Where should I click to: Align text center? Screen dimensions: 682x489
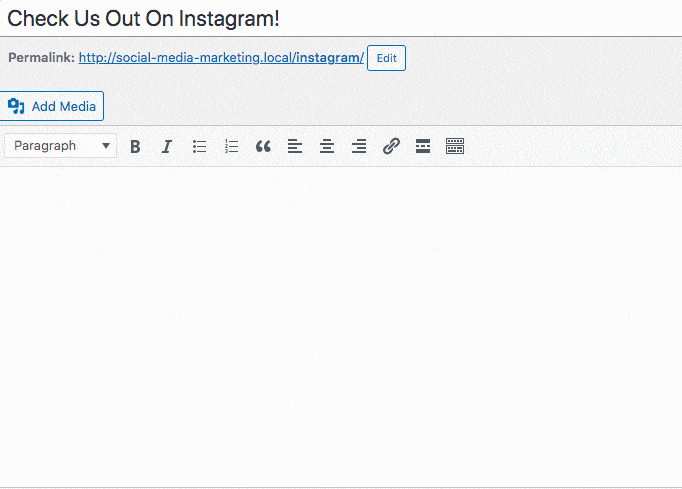(x=327, y=146)
